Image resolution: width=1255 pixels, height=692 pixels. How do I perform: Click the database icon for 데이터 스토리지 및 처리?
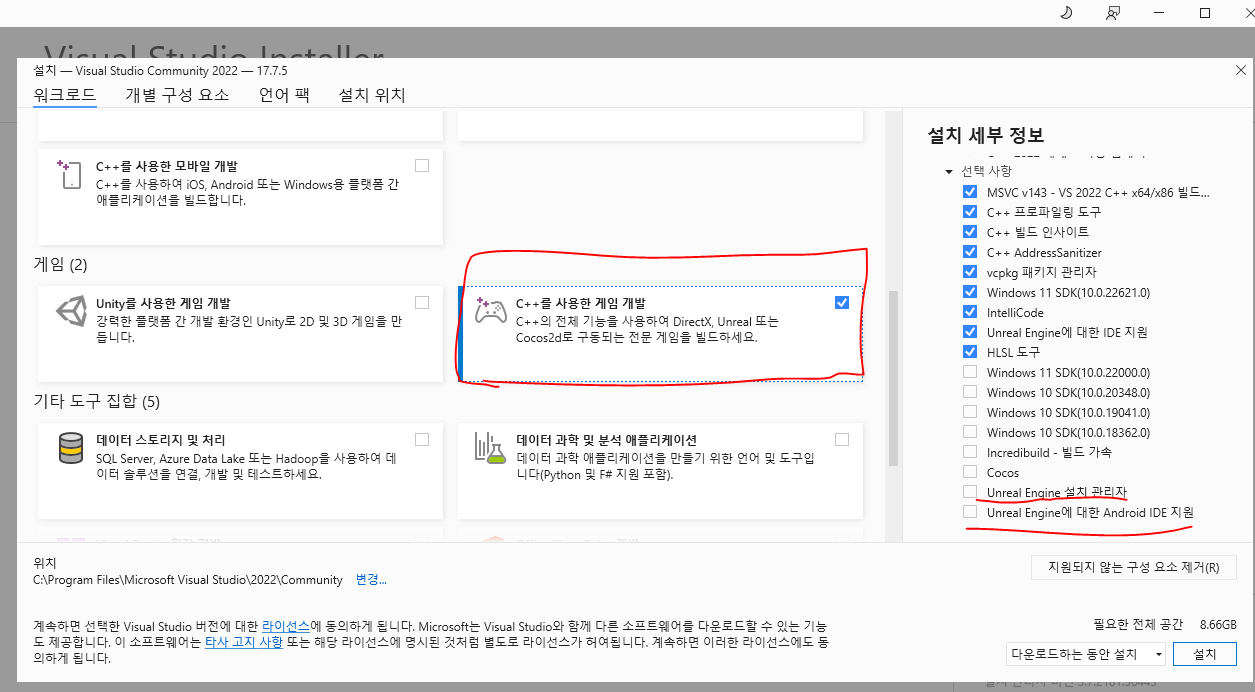[70, 449]
